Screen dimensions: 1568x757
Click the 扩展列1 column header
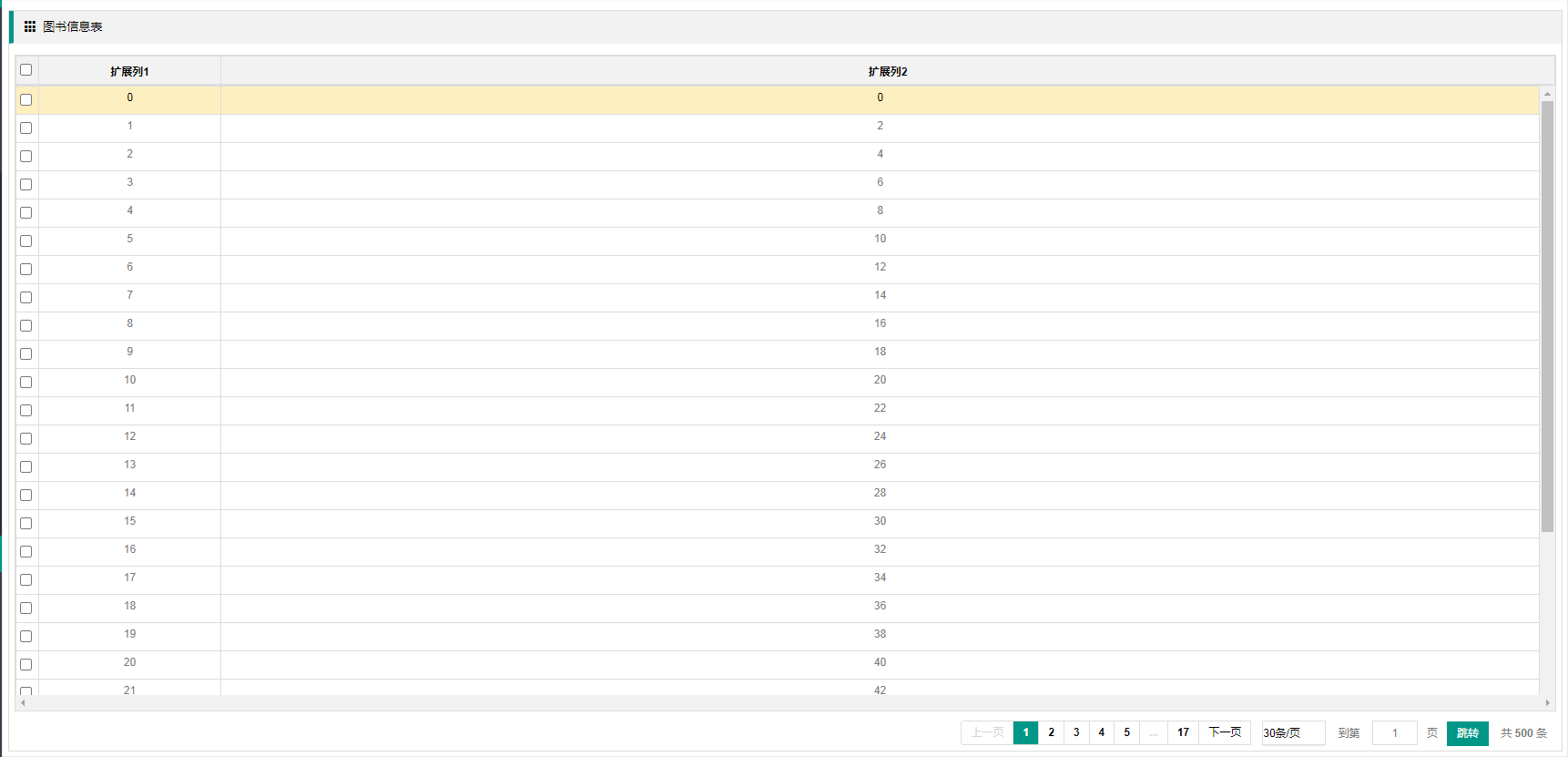pyautogui.click(x=129, y=71)
